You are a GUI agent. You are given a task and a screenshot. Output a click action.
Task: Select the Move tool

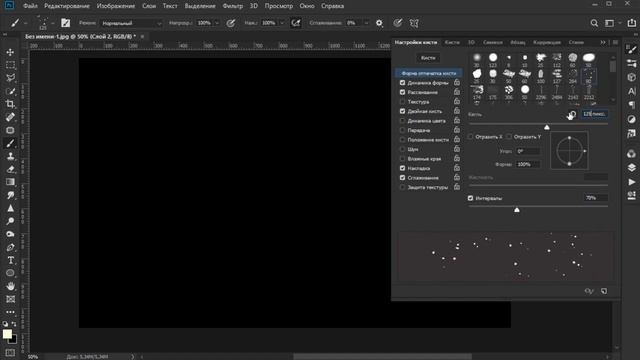pos(10,52)
